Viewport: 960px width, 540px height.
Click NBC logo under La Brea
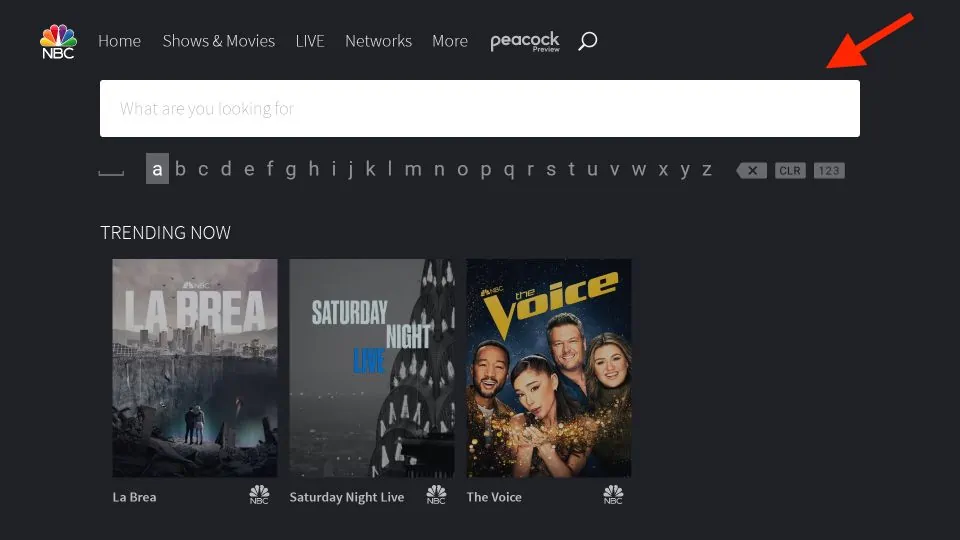click(259, 495)
